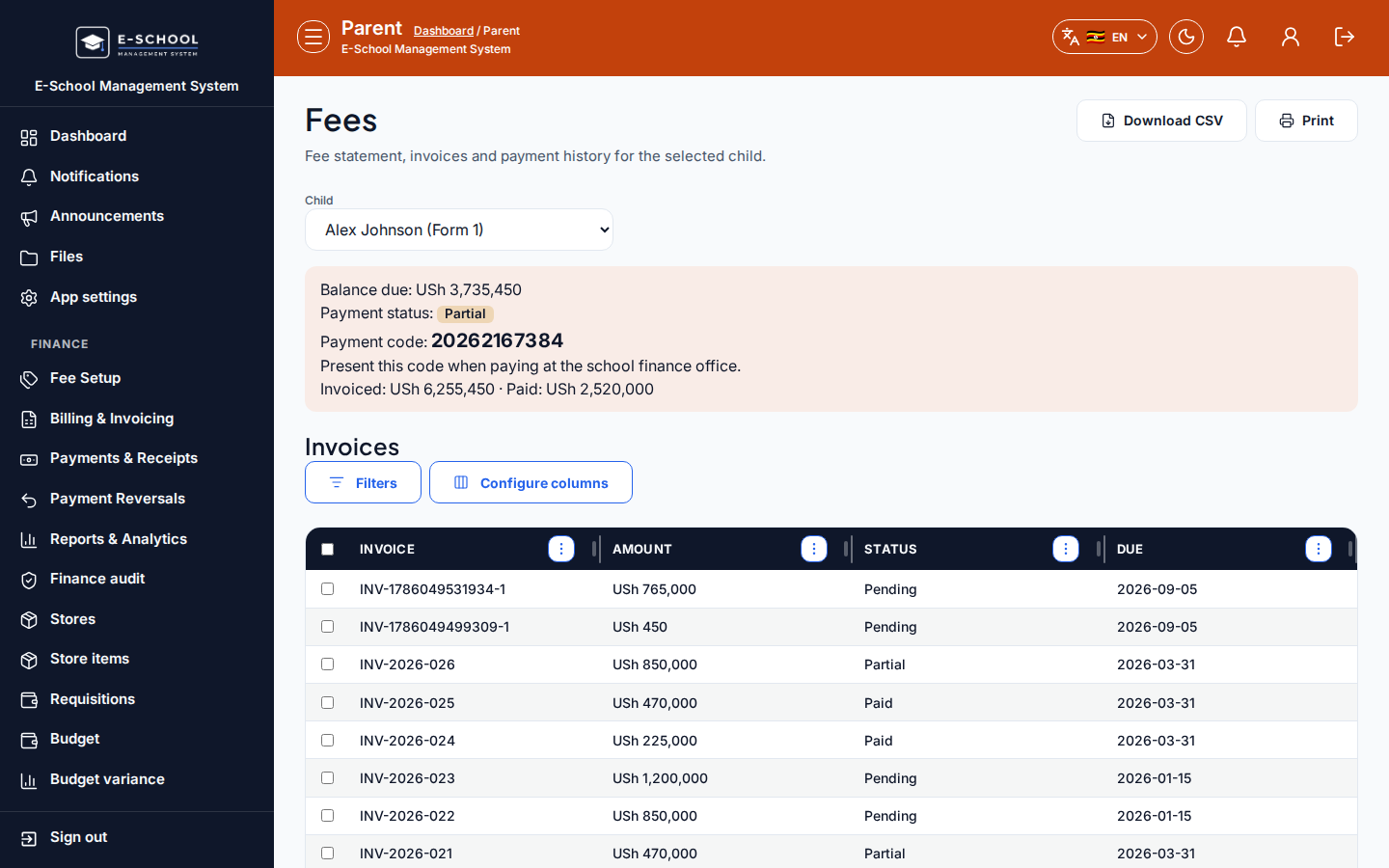Check invoice INV-1786049531934-1 row
Viewport: 1389px width, 868px height.
click(328, 588)
